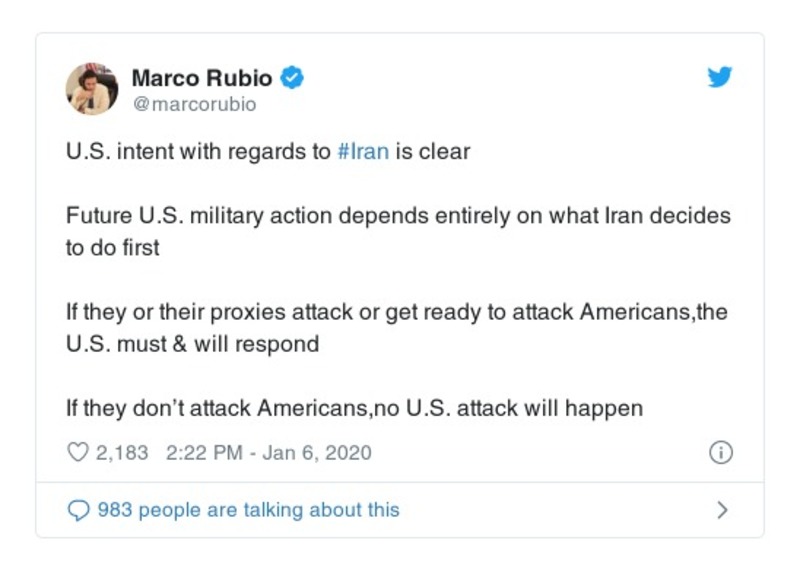800x572 pixels.
Task: Click the "to do first" line
Action: click(x=112, y=248)
